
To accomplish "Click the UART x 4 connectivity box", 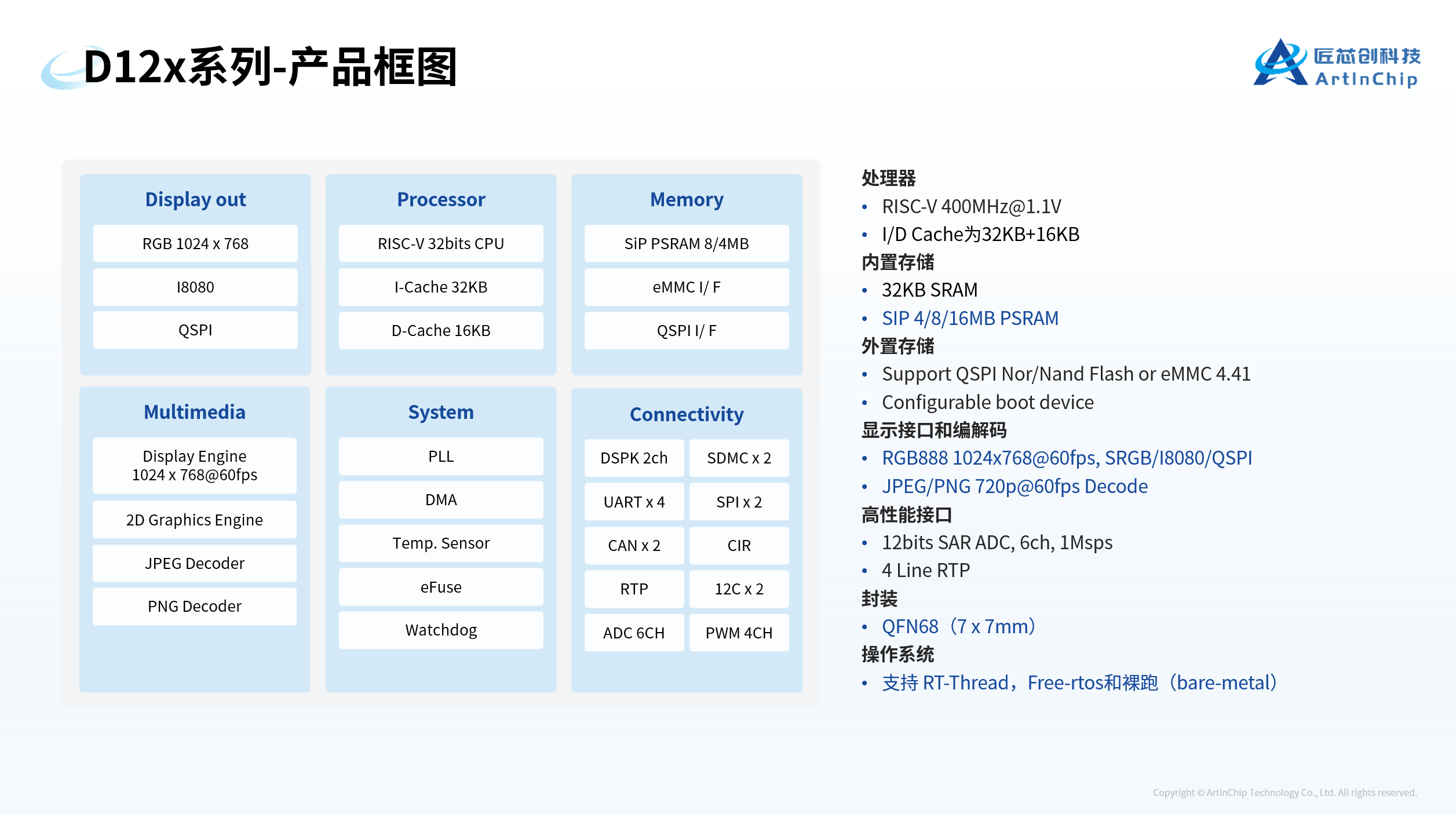I will pyautogui.click(x=634, y=502).
